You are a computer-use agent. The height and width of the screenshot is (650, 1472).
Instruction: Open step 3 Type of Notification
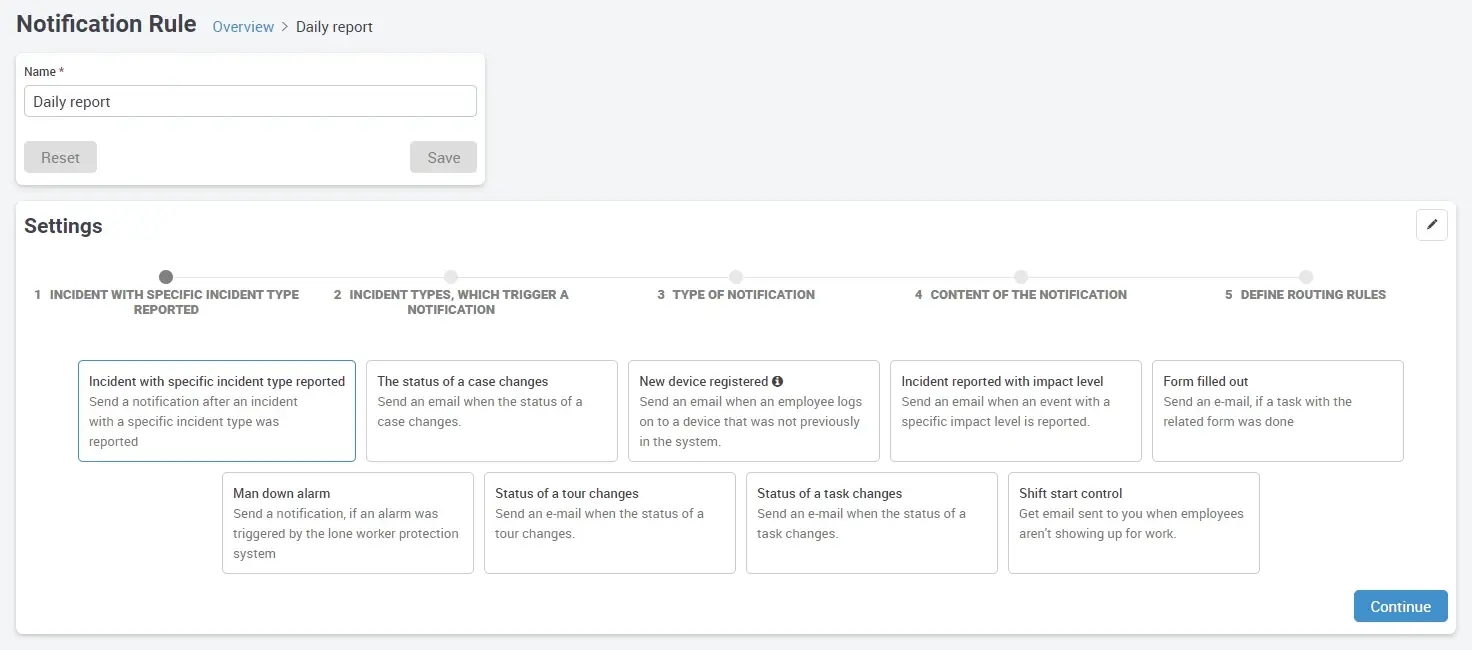pyautogui.click(x=736, y=277)
